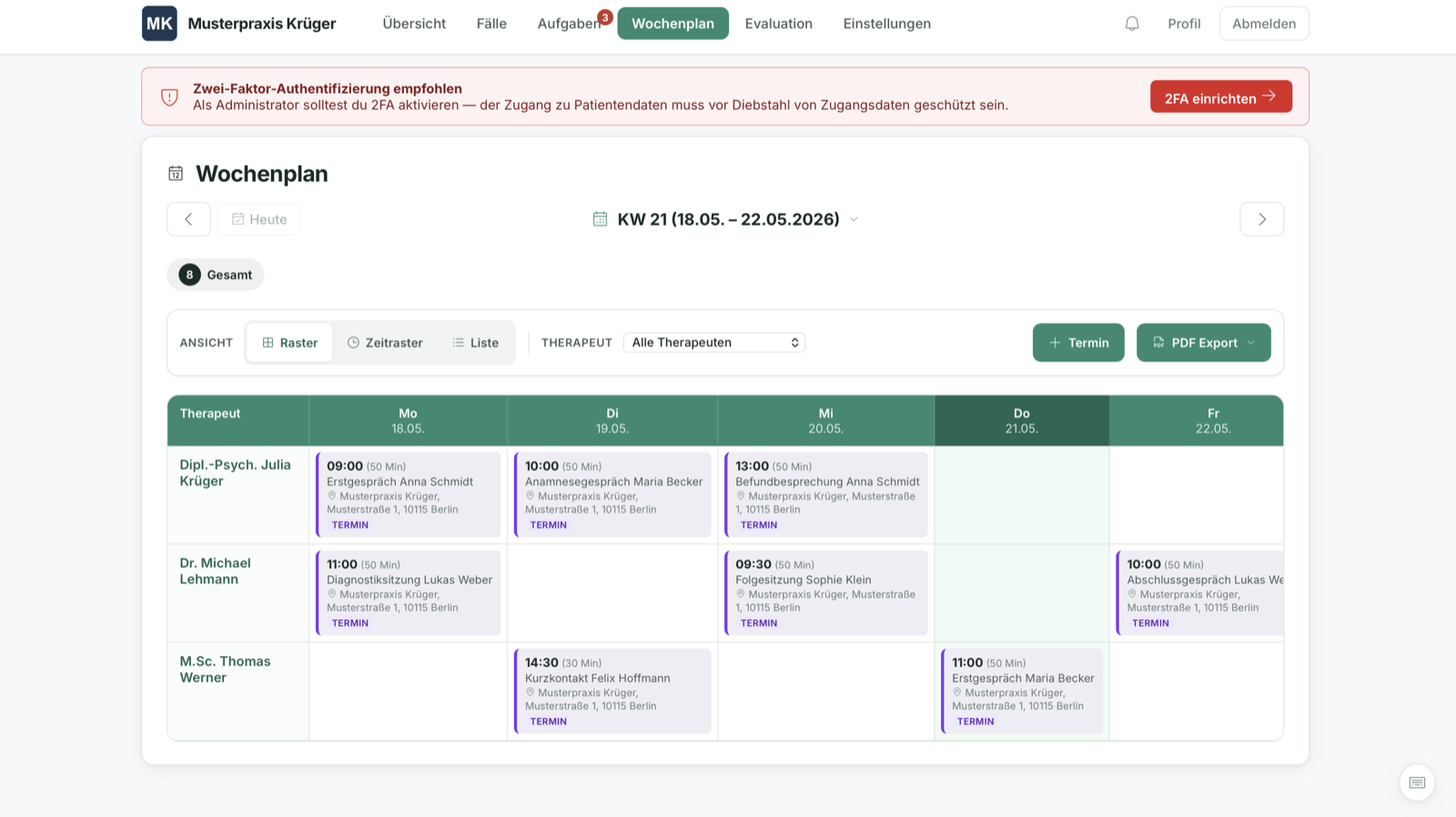Click the Mo 18.05. column header
The width and height of the screenshot is (1456, 817).
(408, 420)
